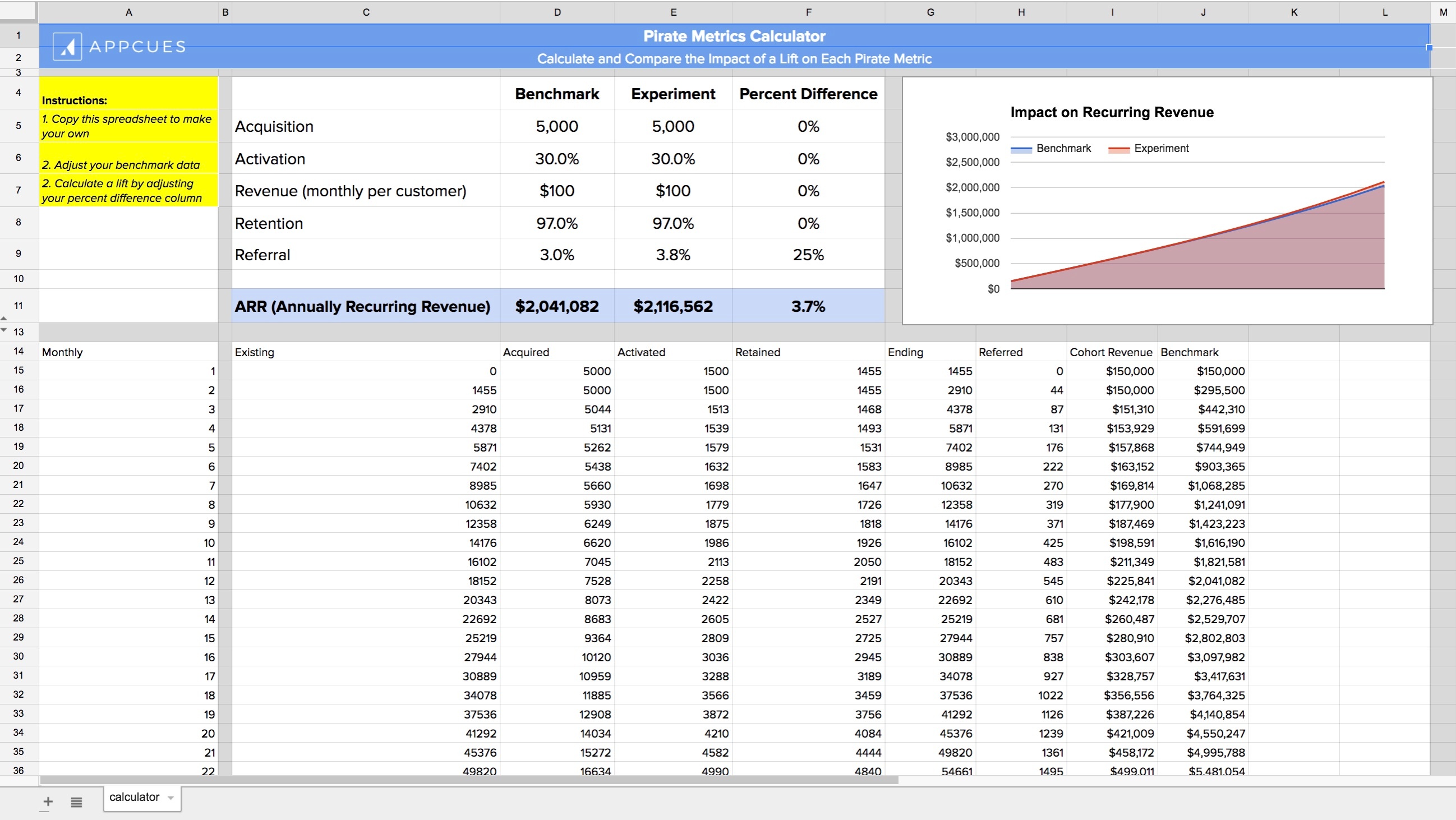Click the Instructions: yellow cell
This screenshot has height=820, width=1456.
129,93
